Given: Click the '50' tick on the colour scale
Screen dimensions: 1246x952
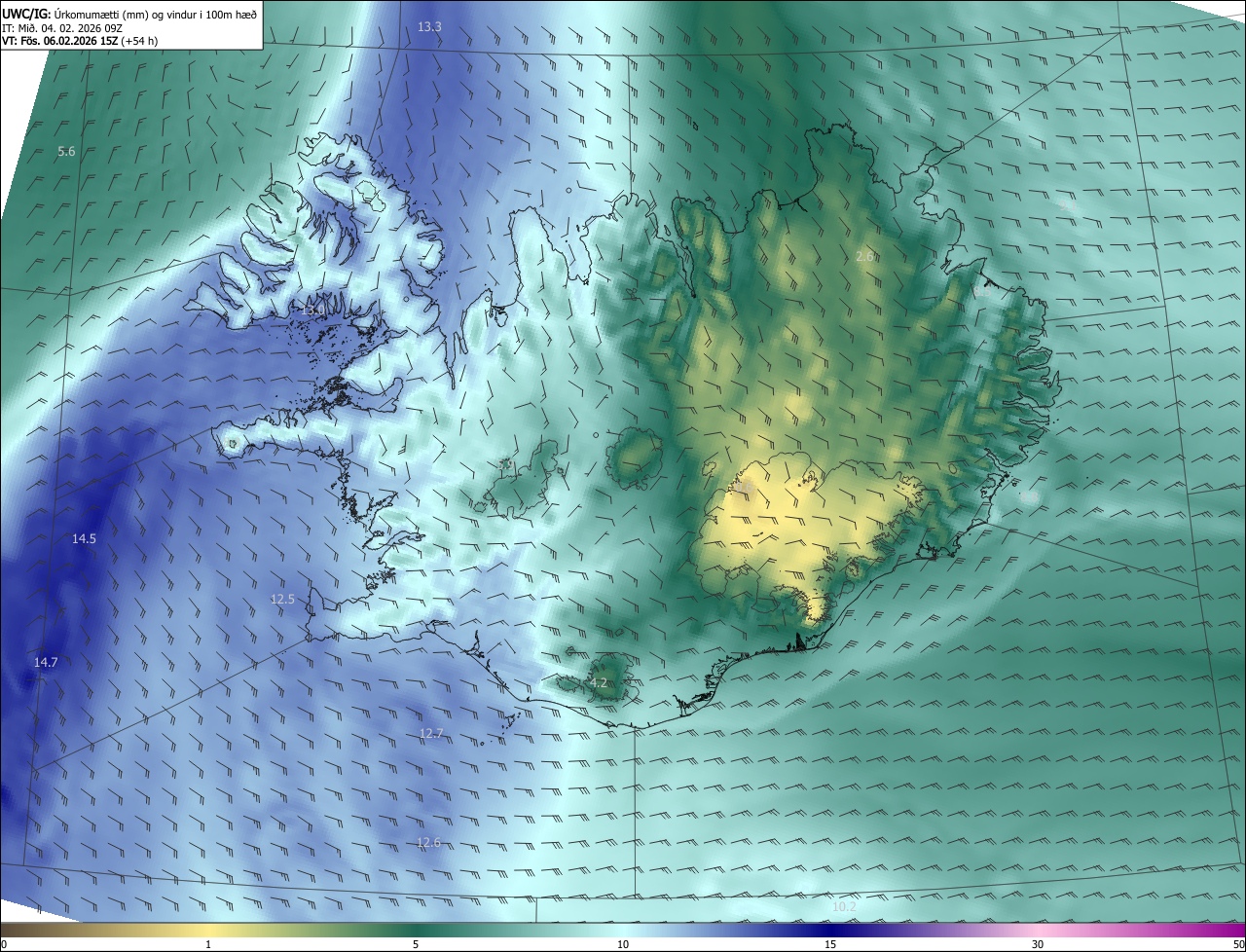Looking at the screenshot, I should click(x=1238, y=944).
